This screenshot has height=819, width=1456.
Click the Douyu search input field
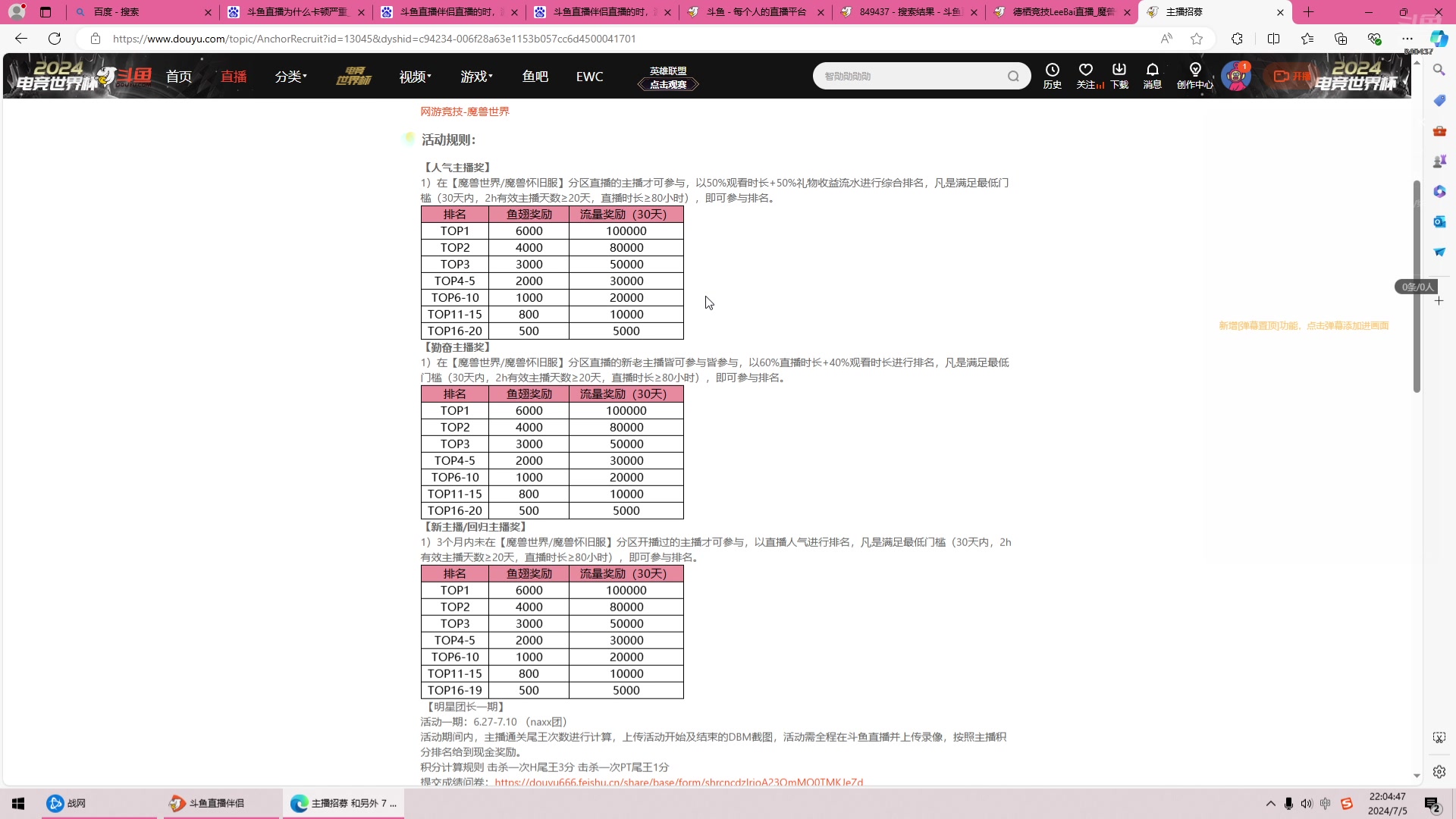tap(910, 76)
